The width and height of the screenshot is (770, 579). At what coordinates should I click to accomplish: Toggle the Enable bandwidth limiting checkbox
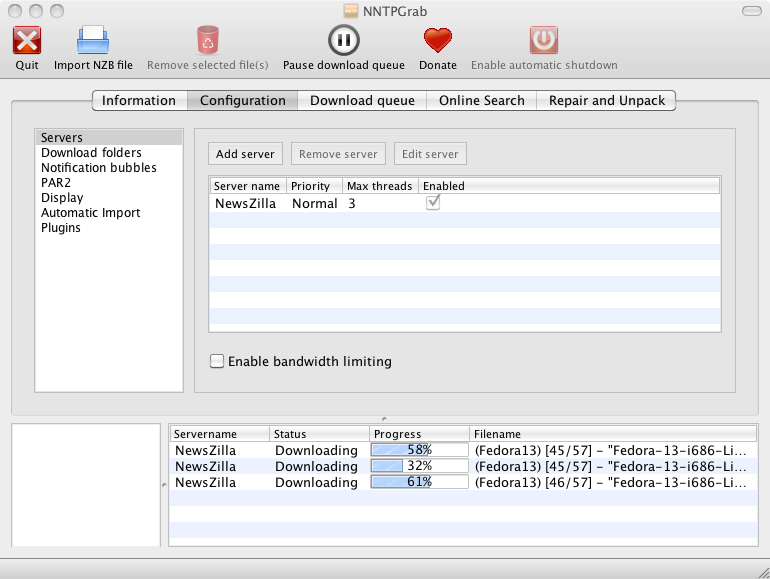(217, 361)
